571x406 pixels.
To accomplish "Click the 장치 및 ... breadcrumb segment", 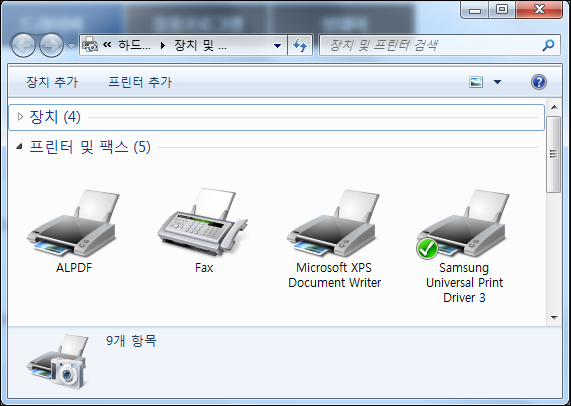I will pyautogui.click(x=200, y=45).
